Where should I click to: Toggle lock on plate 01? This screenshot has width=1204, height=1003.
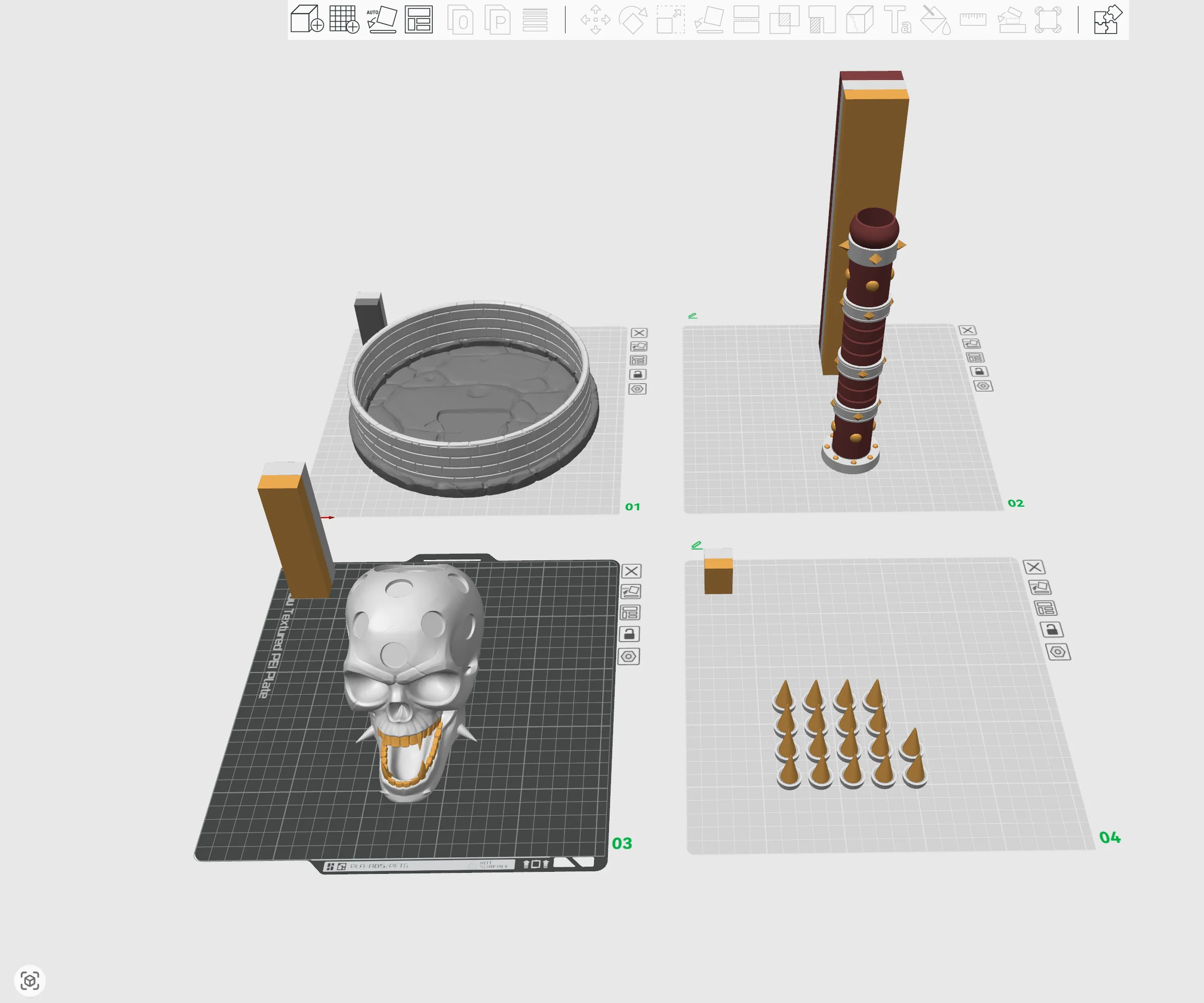coord(637,374)
